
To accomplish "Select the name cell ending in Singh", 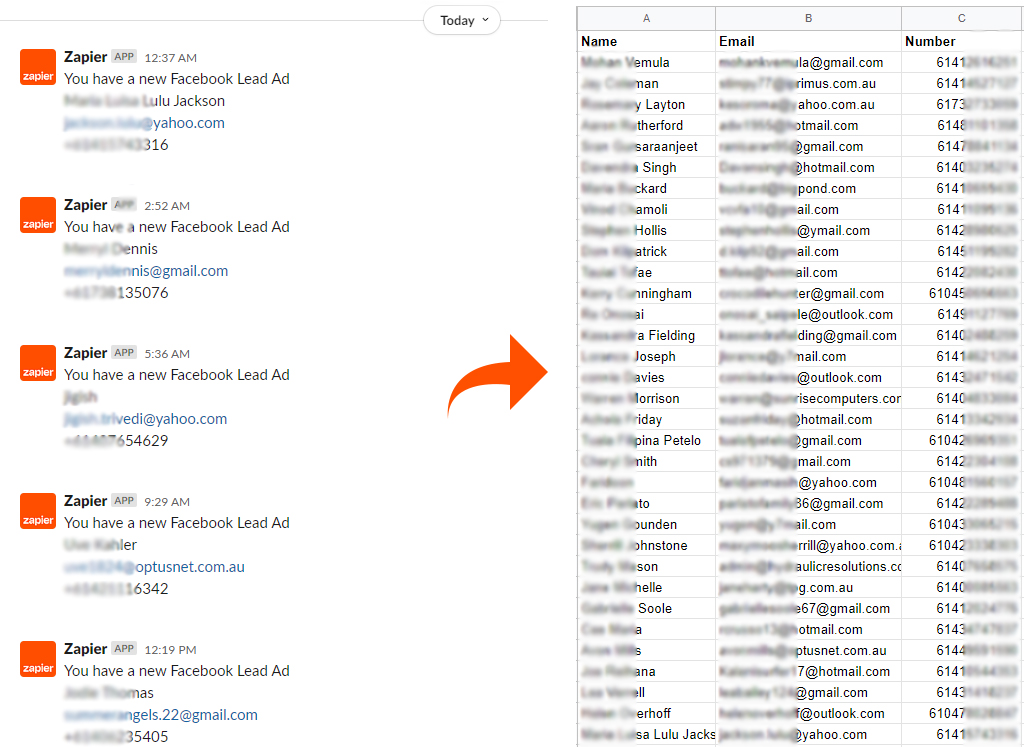I will pyautogui.click(x=647, y=168).
